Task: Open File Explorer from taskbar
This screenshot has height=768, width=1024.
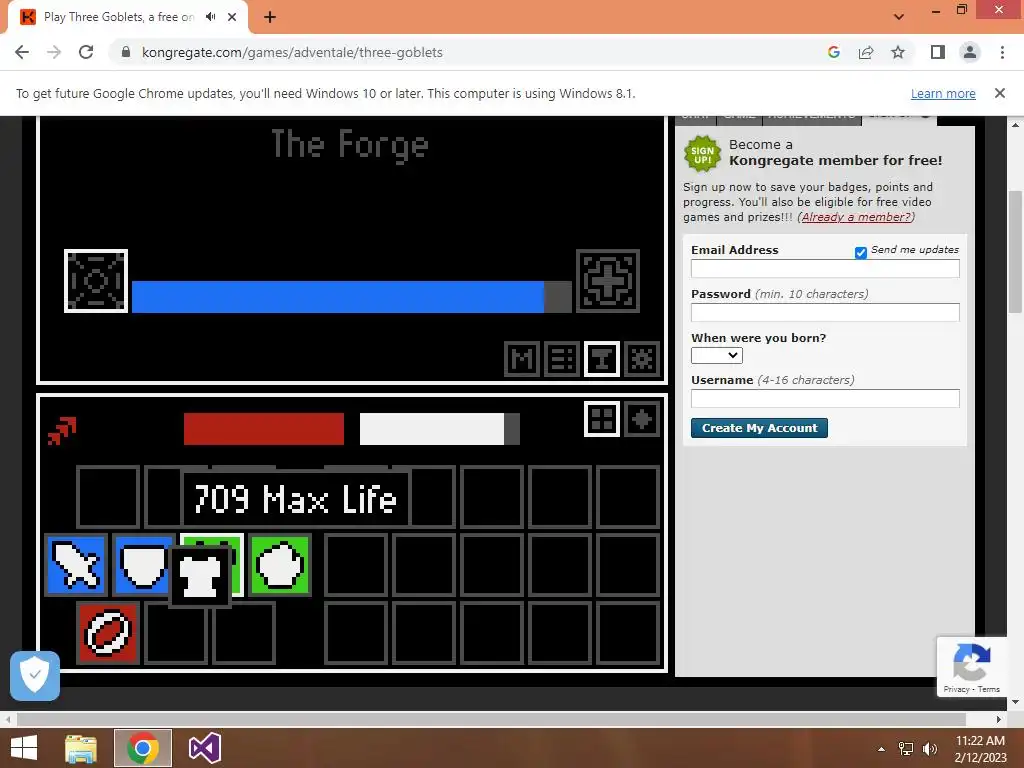Action: click(x=81, y=748)
